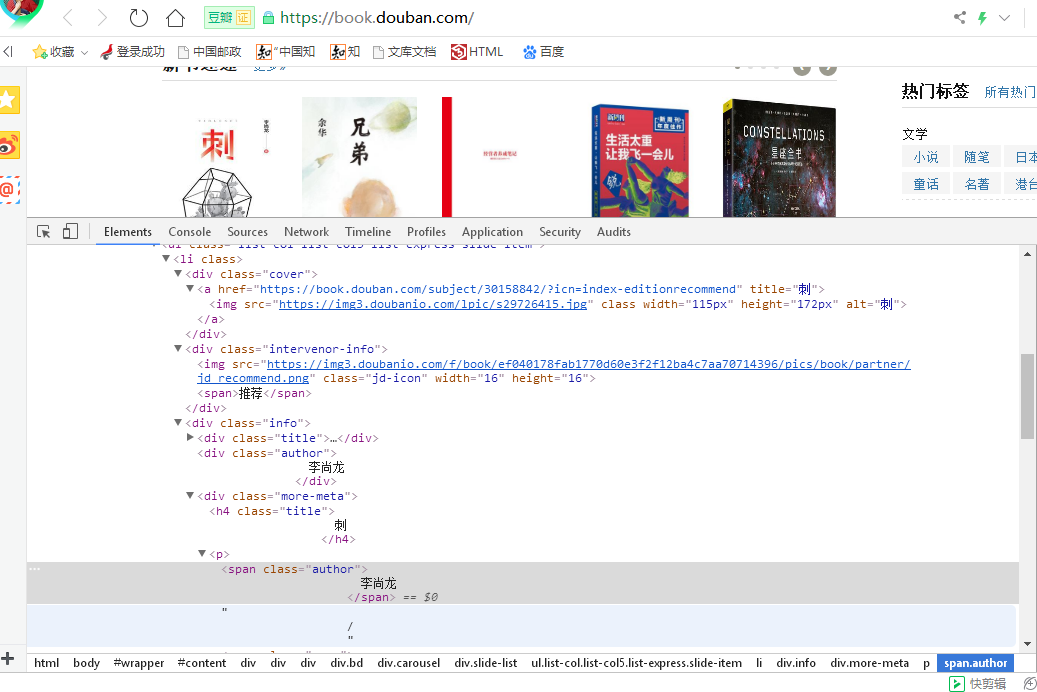Click div.carousel in the DOM breadcrumb
The height and width of the screenshot is (692, 1037).
coord(409,663)
